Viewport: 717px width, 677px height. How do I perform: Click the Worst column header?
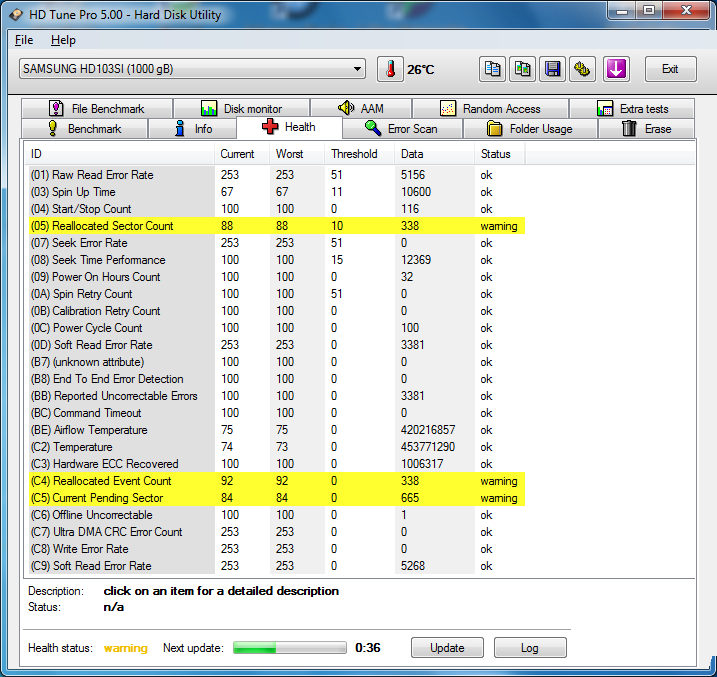pyautogui.click(x=297, y=154)
